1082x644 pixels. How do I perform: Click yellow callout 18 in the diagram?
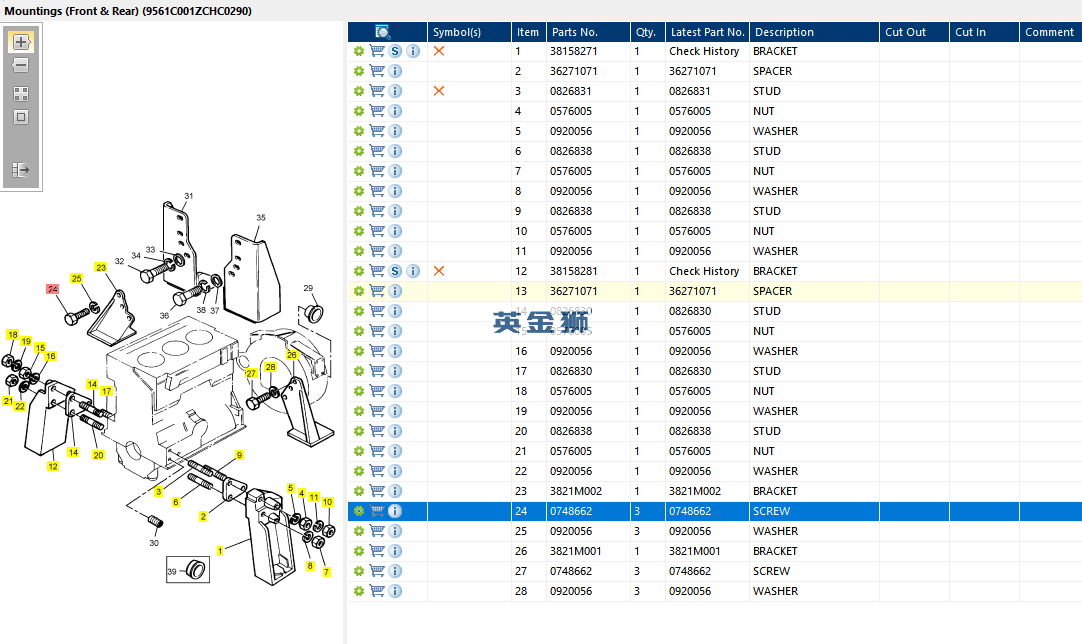pos(12,335)
